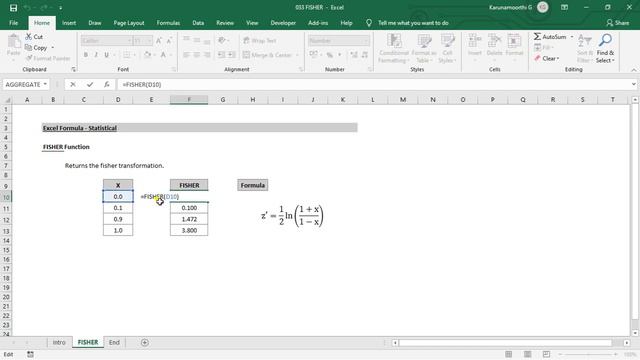Toggle Italic formatting
The image size is (640, 360).
click(96, 55)
